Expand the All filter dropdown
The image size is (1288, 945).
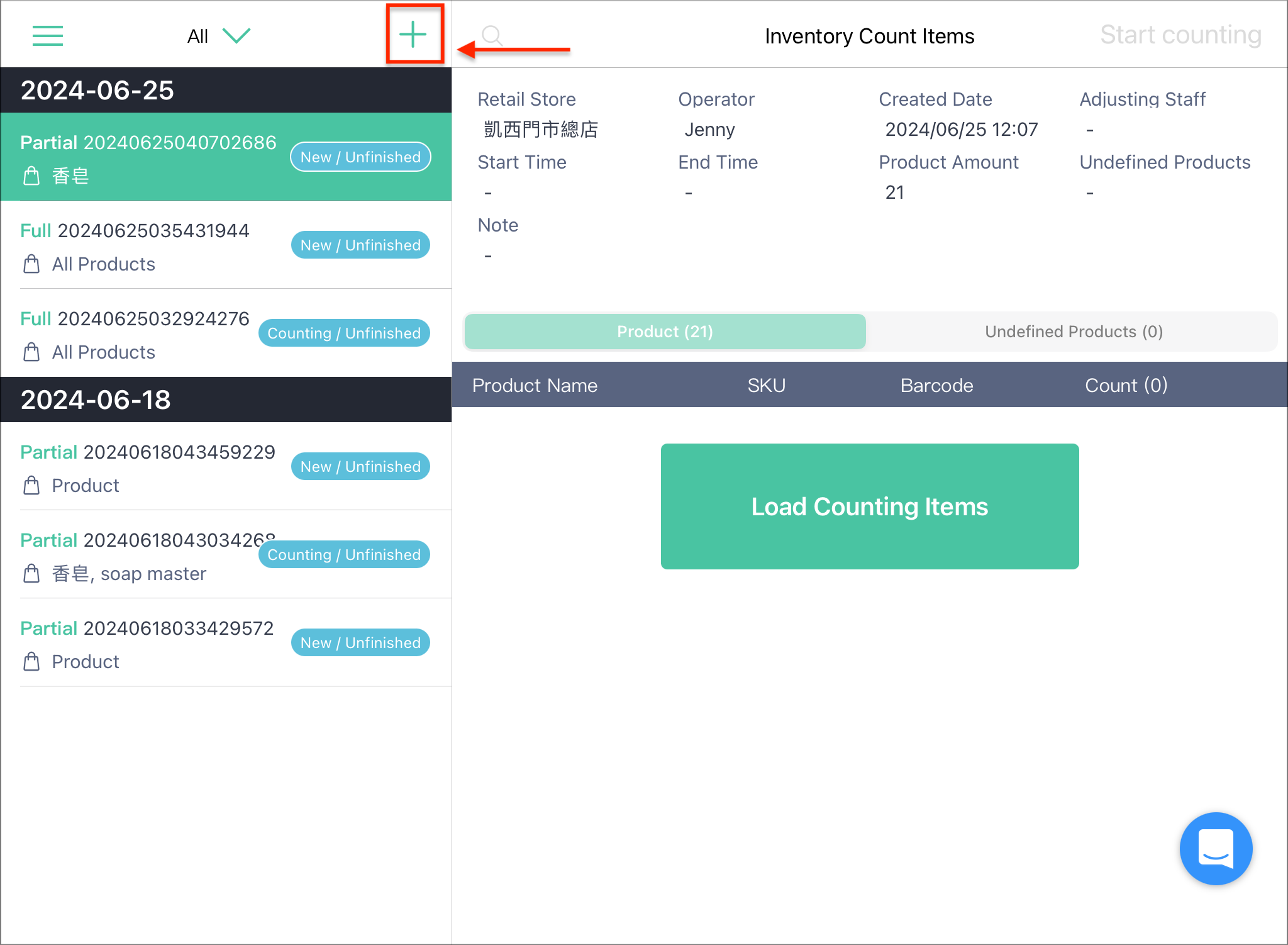[x=219, y=36]
